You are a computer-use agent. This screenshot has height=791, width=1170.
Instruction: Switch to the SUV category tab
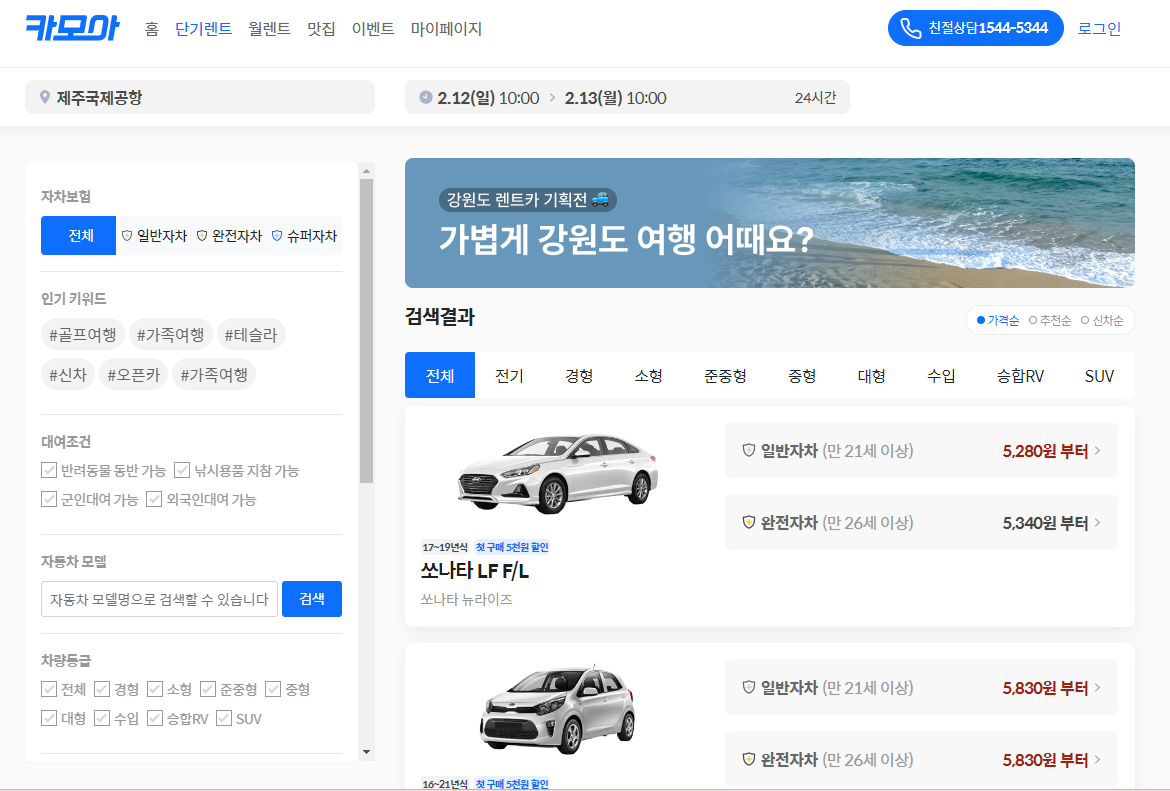(x=1099, y=375)
